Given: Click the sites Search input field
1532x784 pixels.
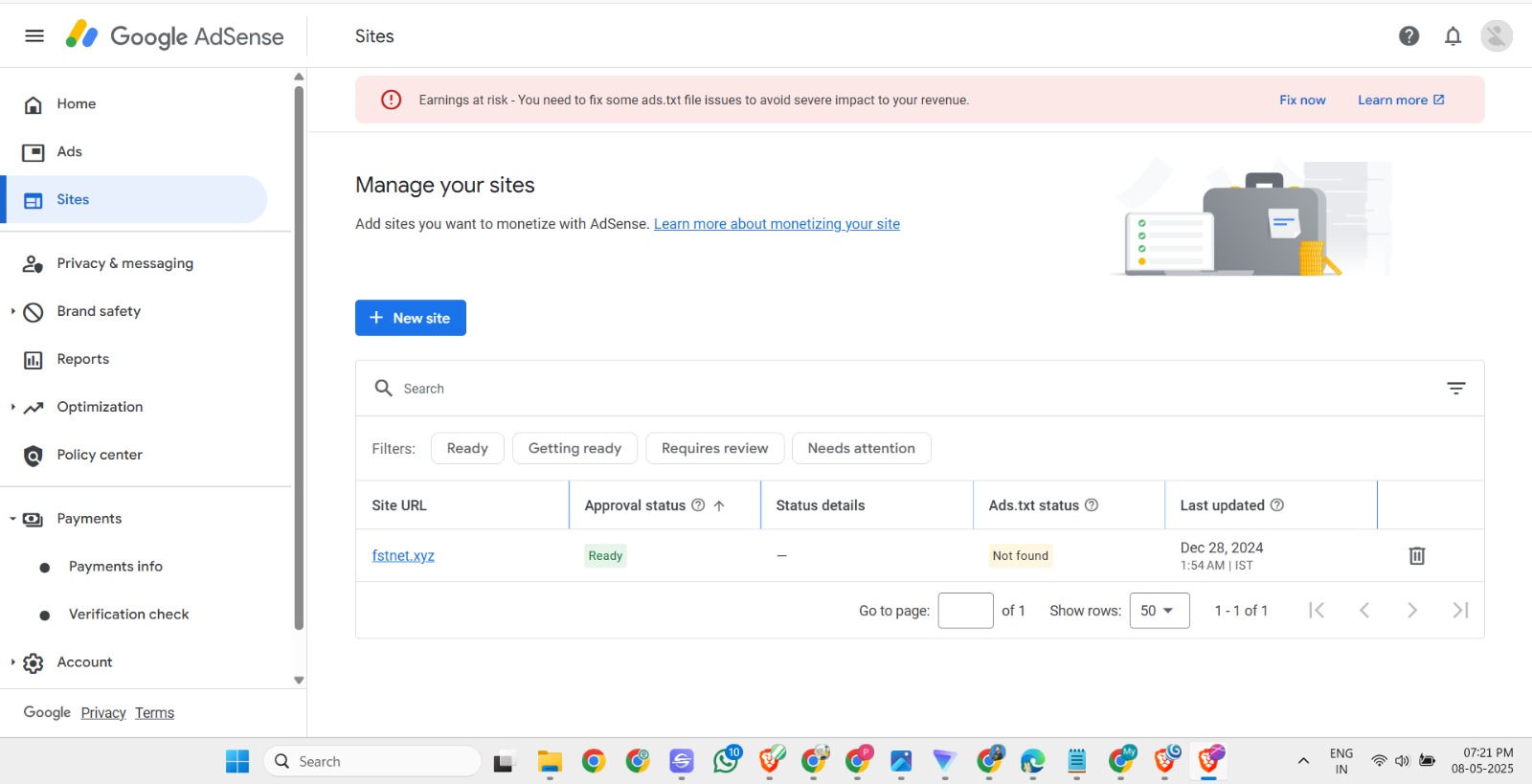Looking at the screenshot, I should coord(919,389).
